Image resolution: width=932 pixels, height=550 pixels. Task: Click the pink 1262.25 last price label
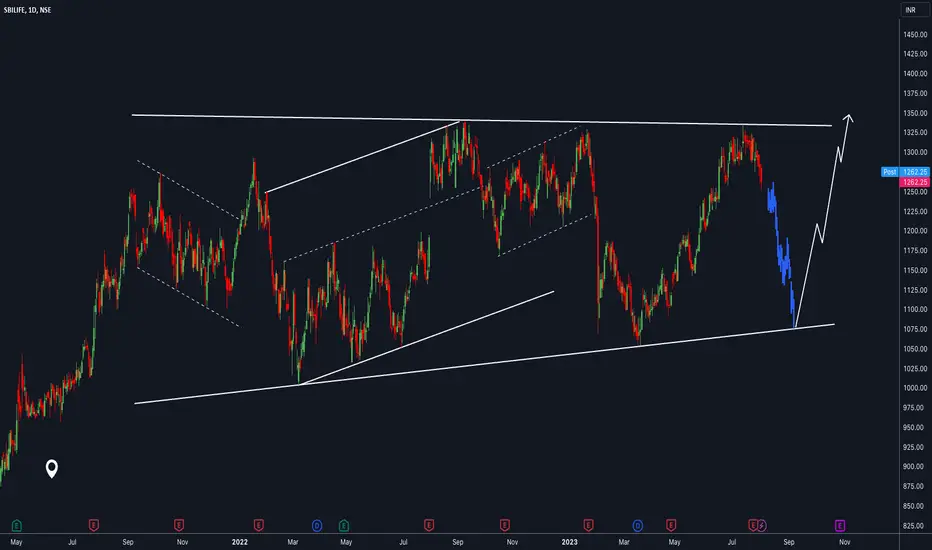point(914,182)
